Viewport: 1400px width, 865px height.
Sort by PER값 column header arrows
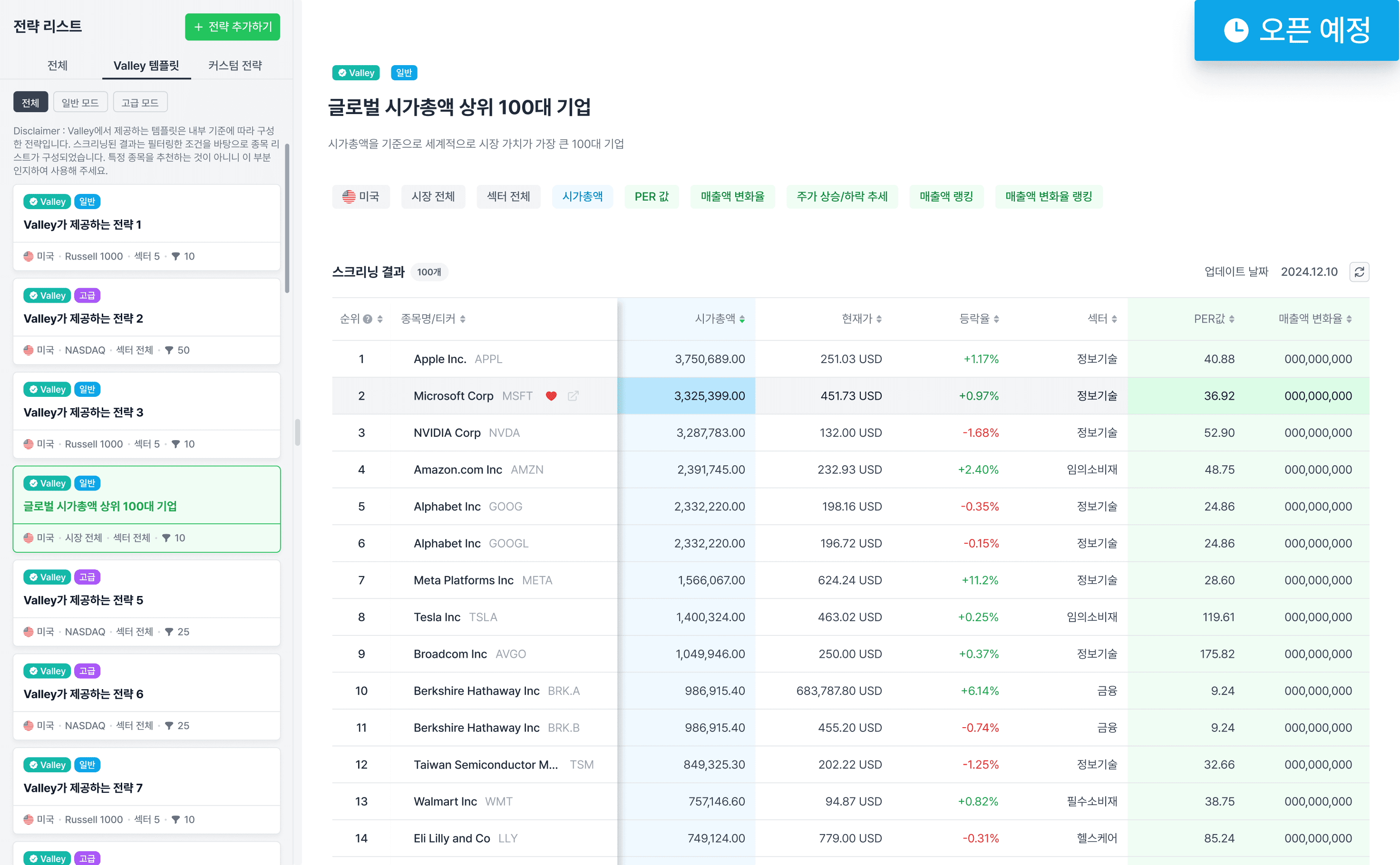point(1232,318)
